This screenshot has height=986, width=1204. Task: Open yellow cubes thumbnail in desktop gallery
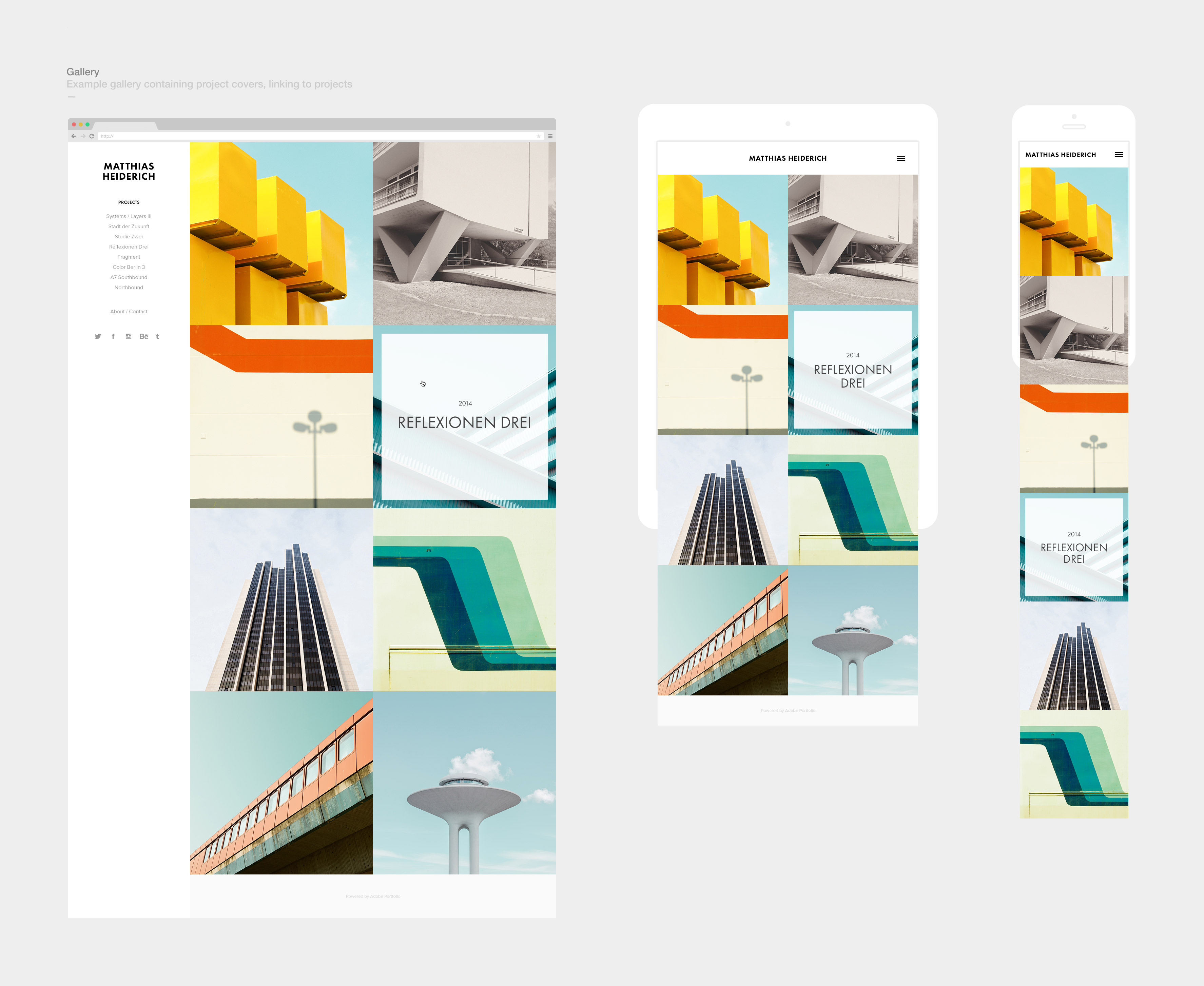pos(281,233)
